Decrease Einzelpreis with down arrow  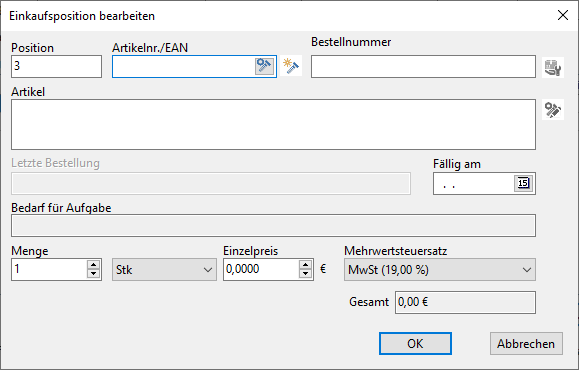(x=305, y=274)
